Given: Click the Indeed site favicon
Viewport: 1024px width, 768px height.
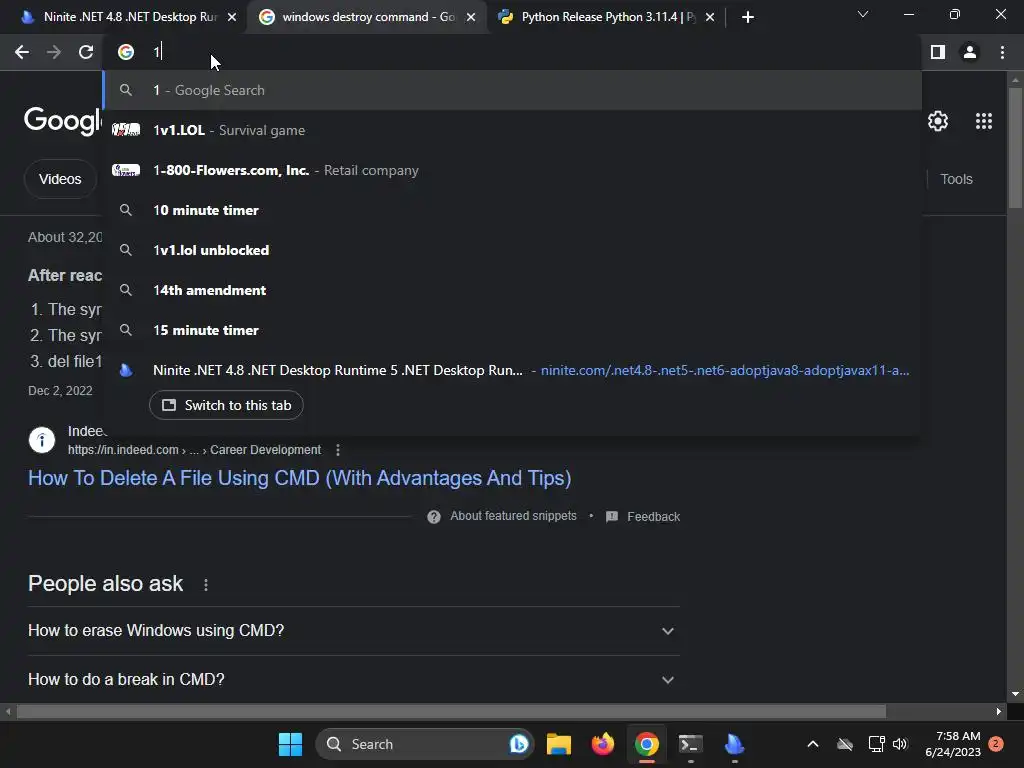Looking at the screenshot, I should tap(42, 440).
